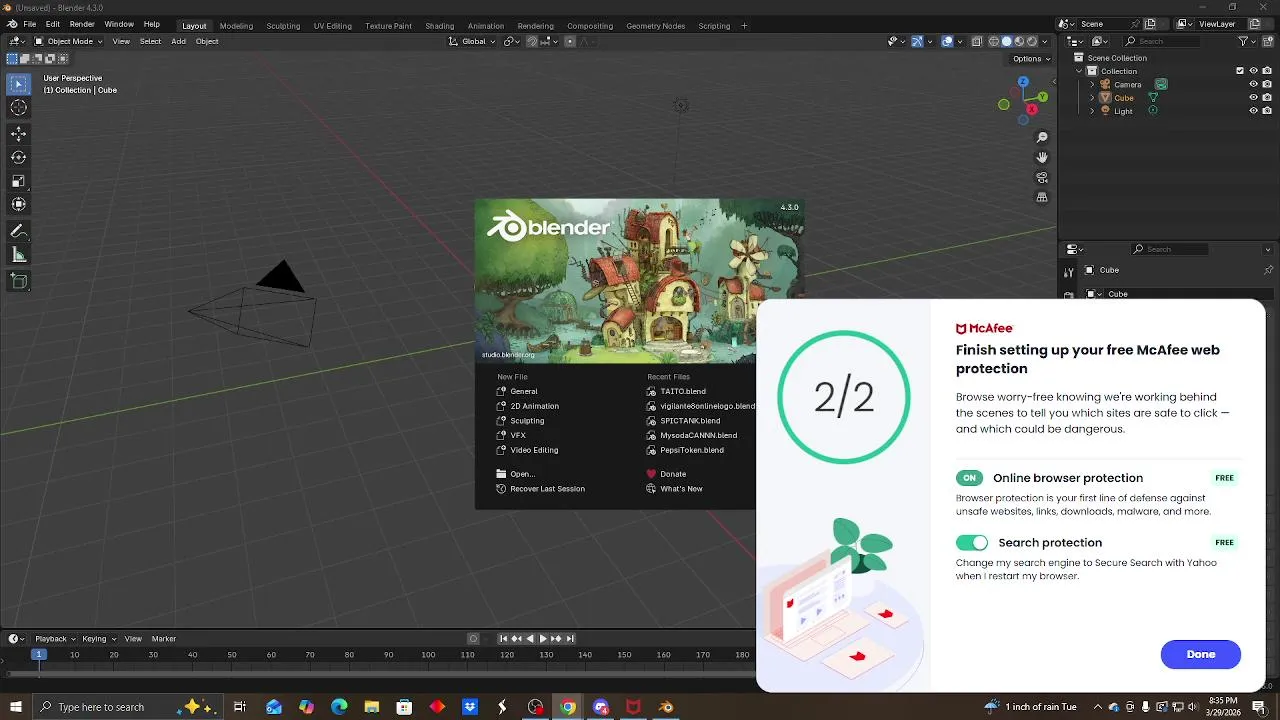
Task: Disable Cube in renders camera icon
Action: click(1267, 98)
